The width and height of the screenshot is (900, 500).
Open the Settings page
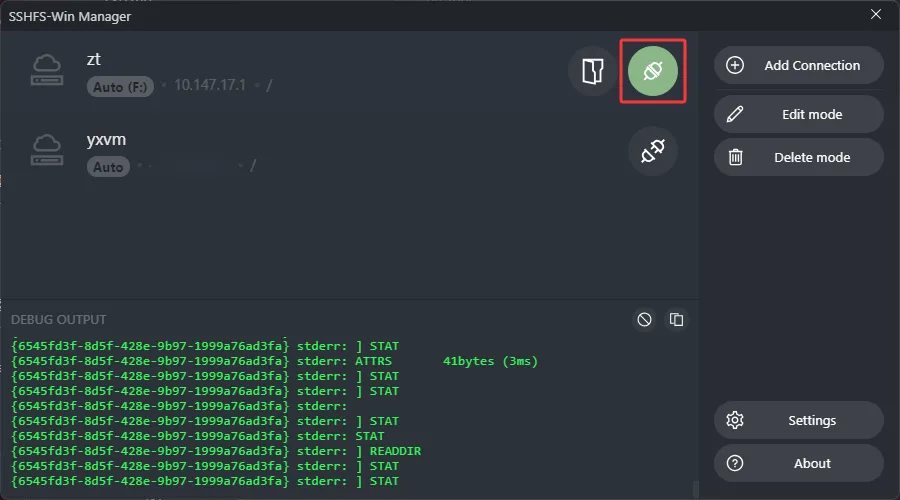798,420
